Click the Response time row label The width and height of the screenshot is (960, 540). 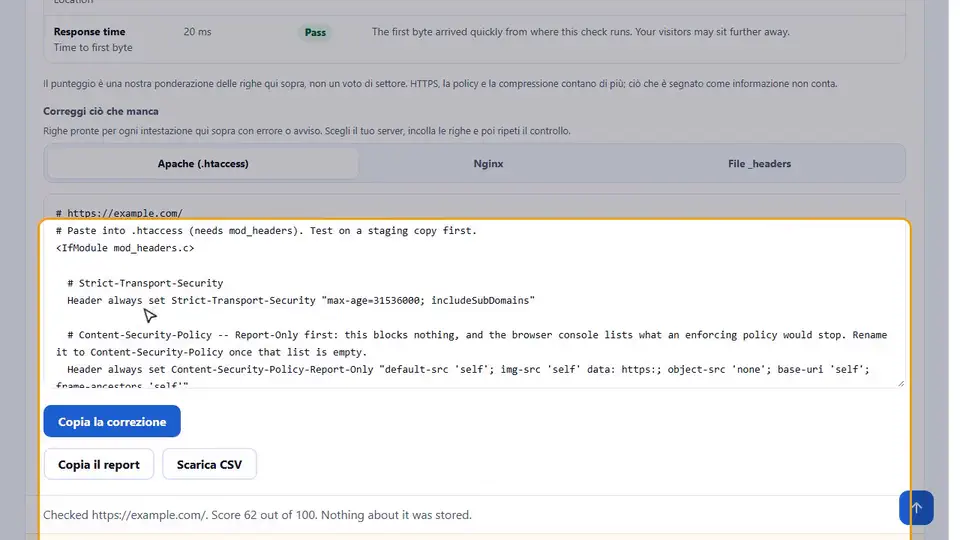point(89,32)
